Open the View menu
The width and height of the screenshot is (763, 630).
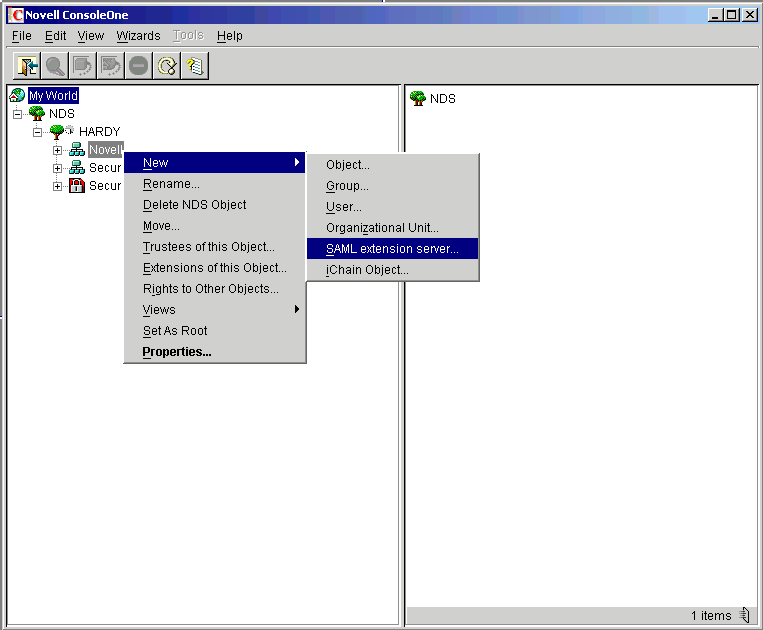coord(91,36)
